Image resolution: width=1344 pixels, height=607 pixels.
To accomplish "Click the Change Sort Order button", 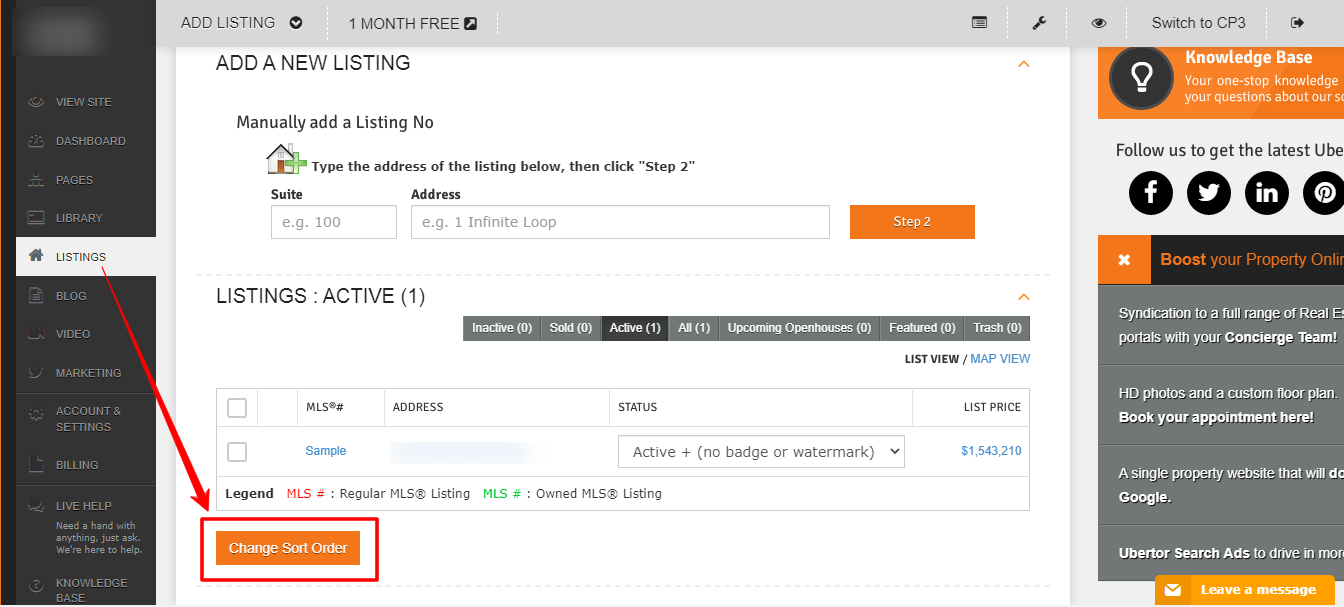I will tap(288, 548).
